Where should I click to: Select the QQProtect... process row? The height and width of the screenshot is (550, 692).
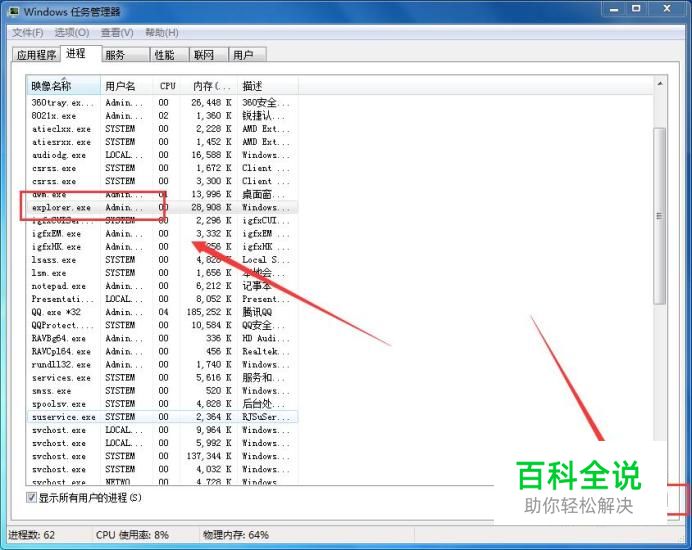[x=162, y=325]
